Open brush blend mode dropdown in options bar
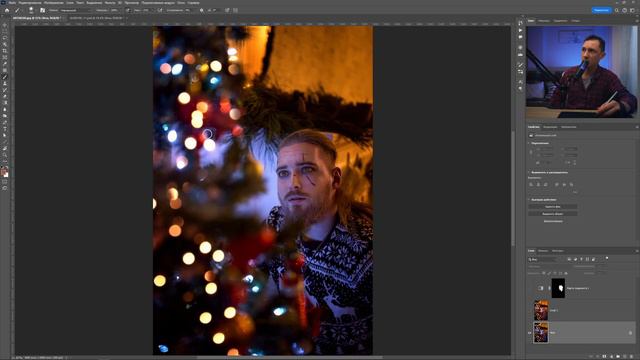Viewport: 640px width, 360px height. tap(76, 10)
